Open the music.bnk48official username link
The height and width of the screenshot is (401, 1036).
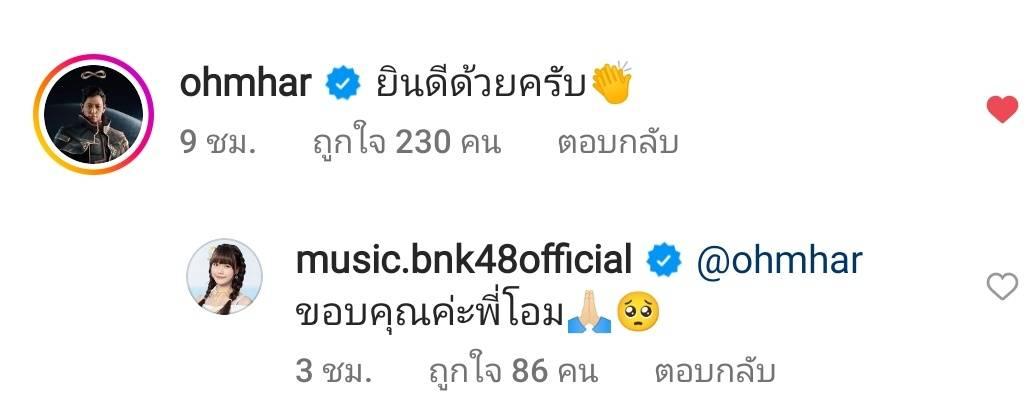point(464,260)
